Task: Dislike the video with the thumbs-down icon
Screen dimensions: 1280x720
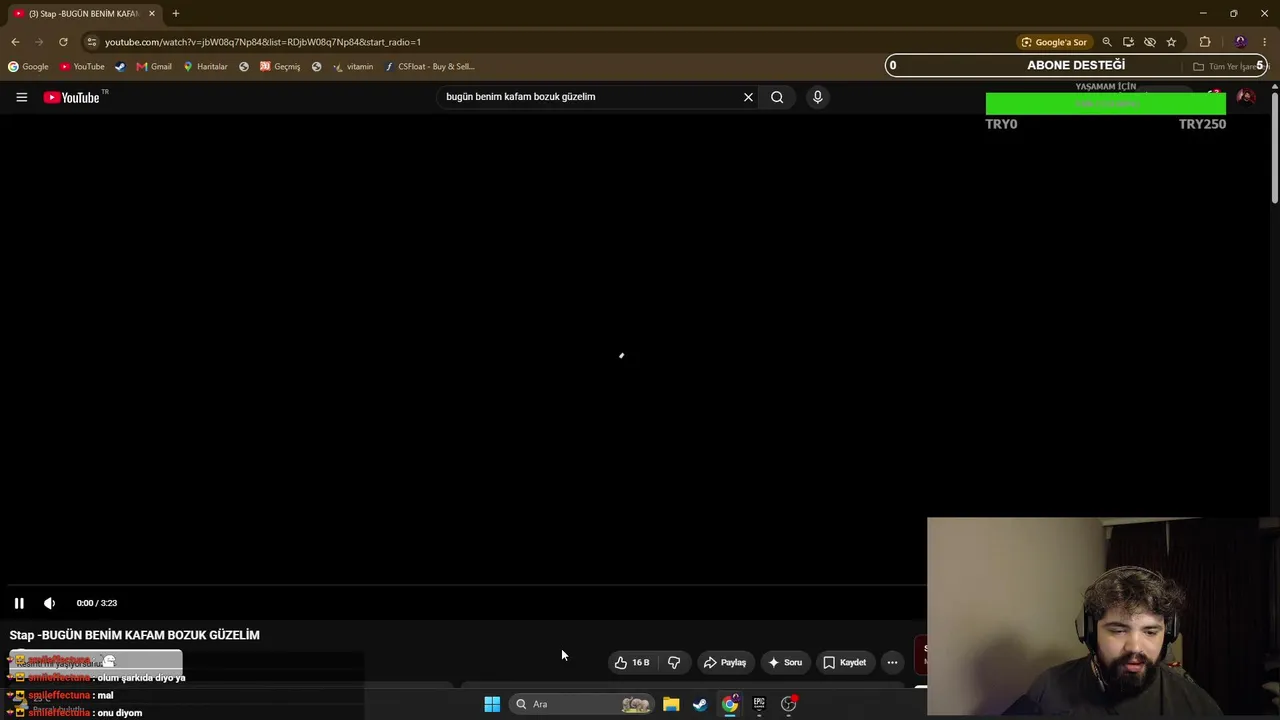Action: click(674, 662)
